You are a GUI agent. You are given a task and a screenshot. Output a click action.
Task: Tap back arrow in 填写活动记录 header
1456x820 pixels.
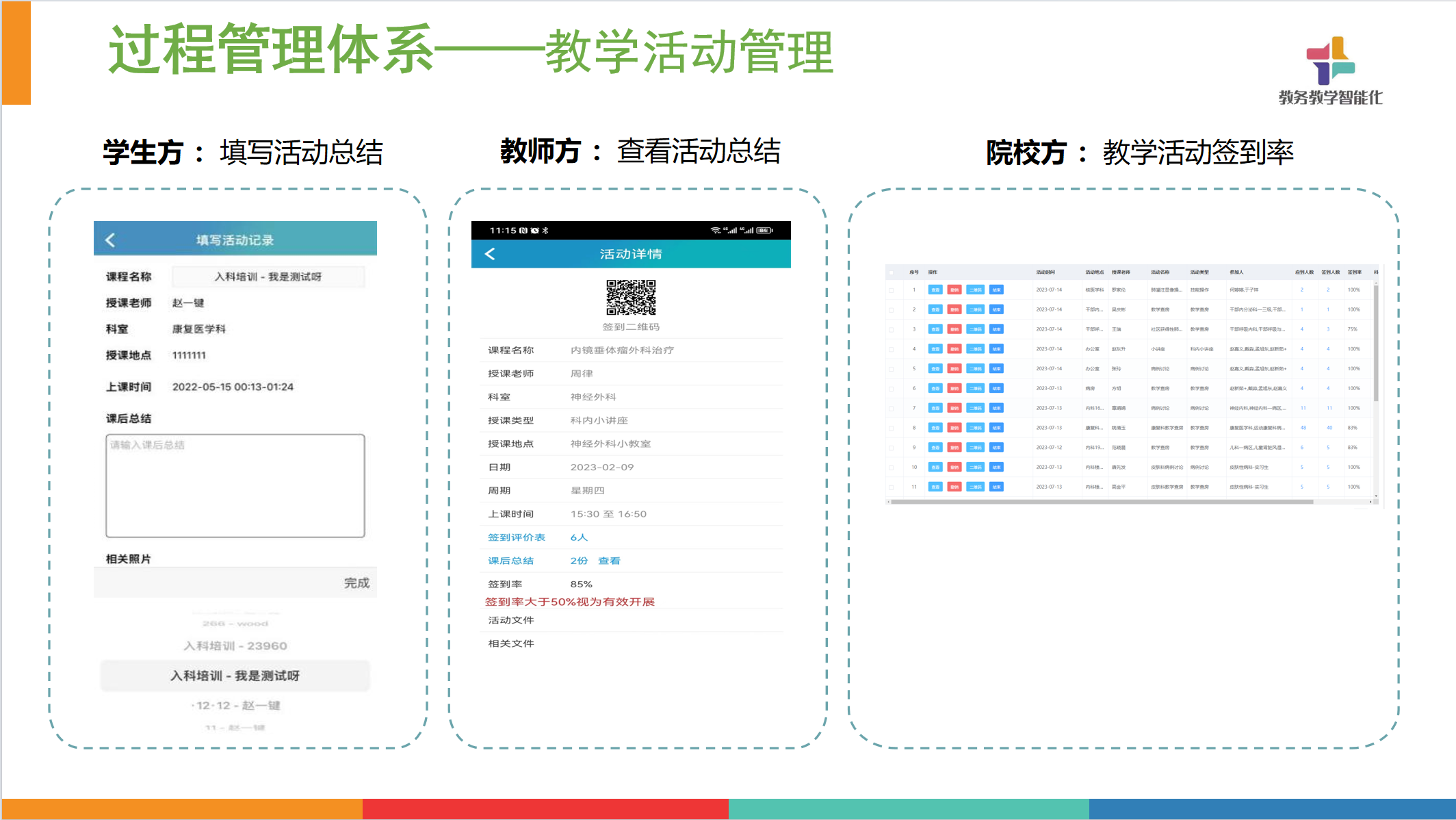[110, 240]
